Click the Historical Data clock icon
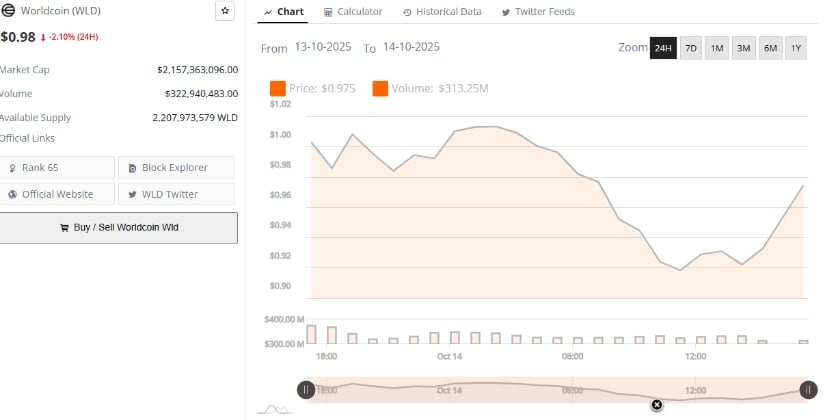The image size is (825, 420). pos(407,12)
